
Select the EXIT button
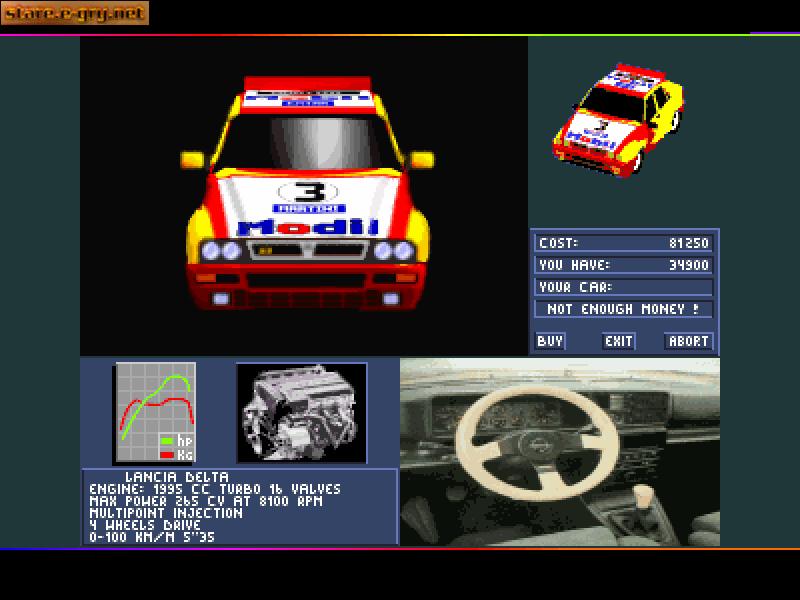click(x=618, y=341)
